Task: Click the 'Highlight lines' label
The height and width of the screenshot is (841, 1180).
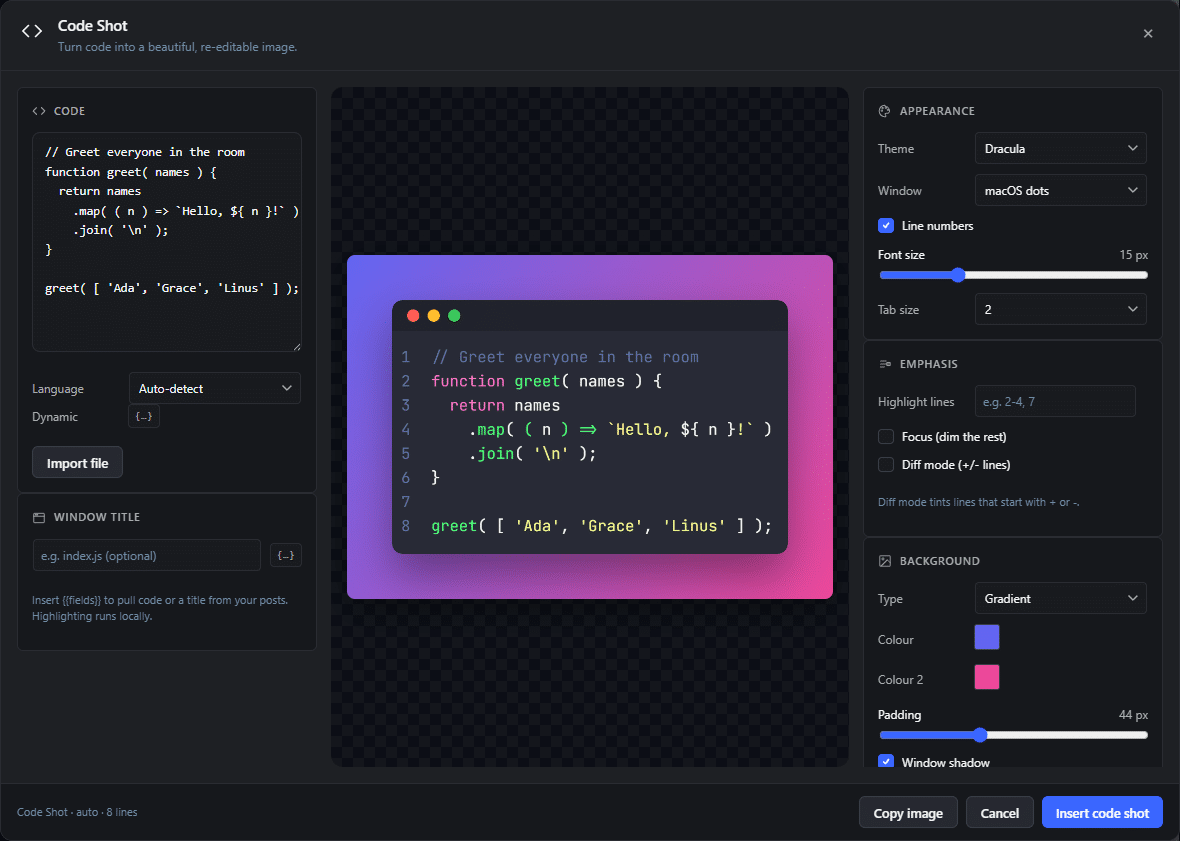Action: tap(916, 402)
